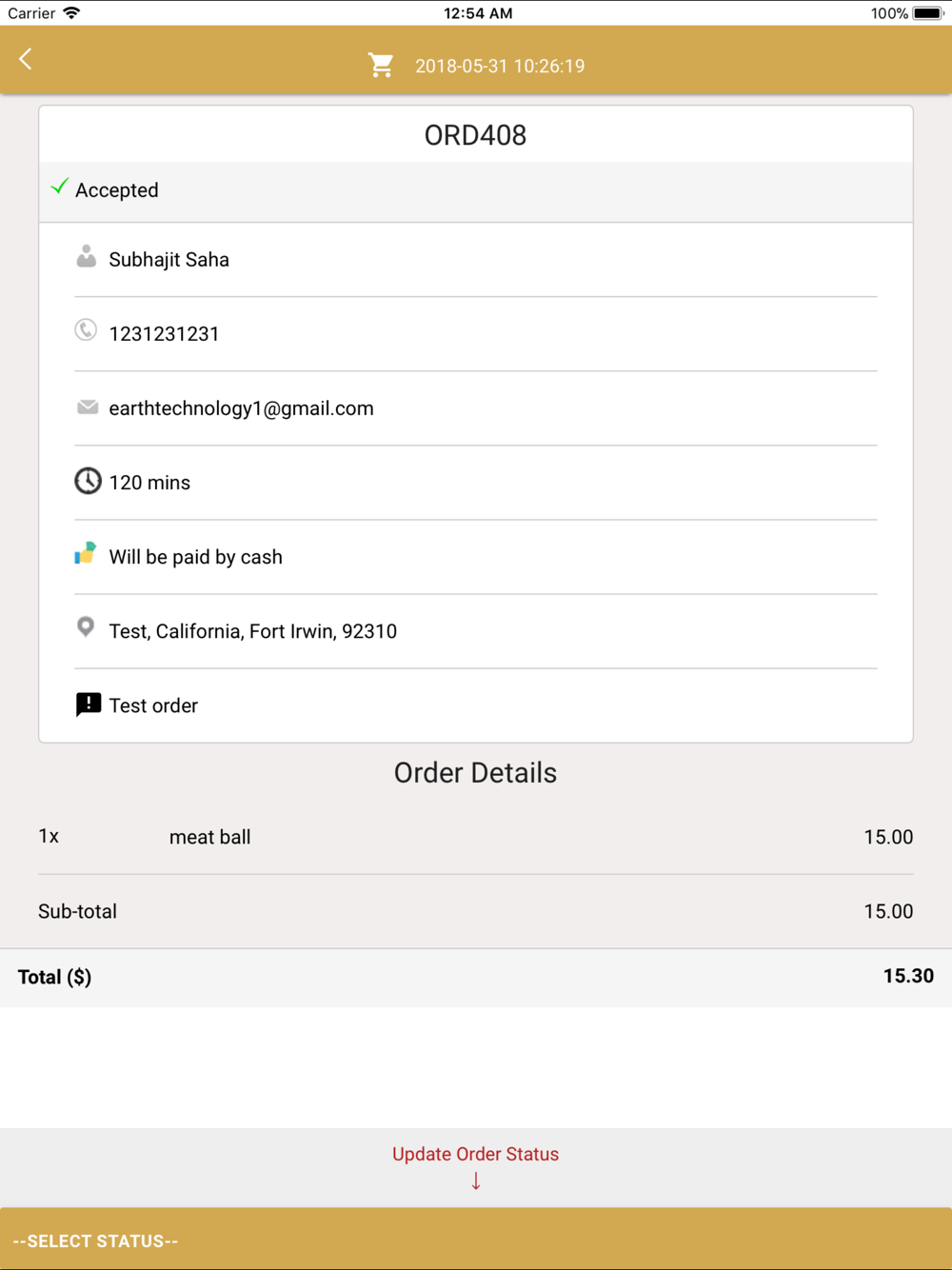Tap the email earthtechnology1@gmail.com
This screenshot has width=952, height=1270.
click(241, 408)
